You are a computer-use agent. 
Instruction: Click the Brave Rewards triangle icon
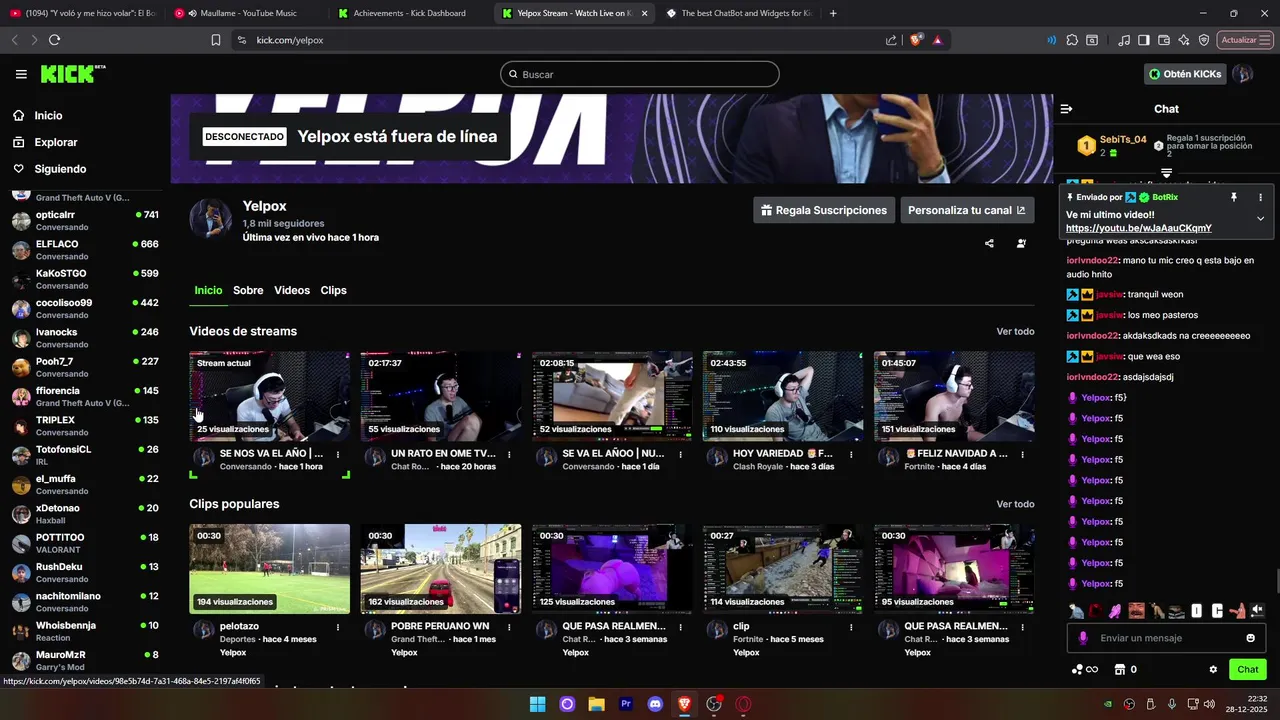pos(937,40)
